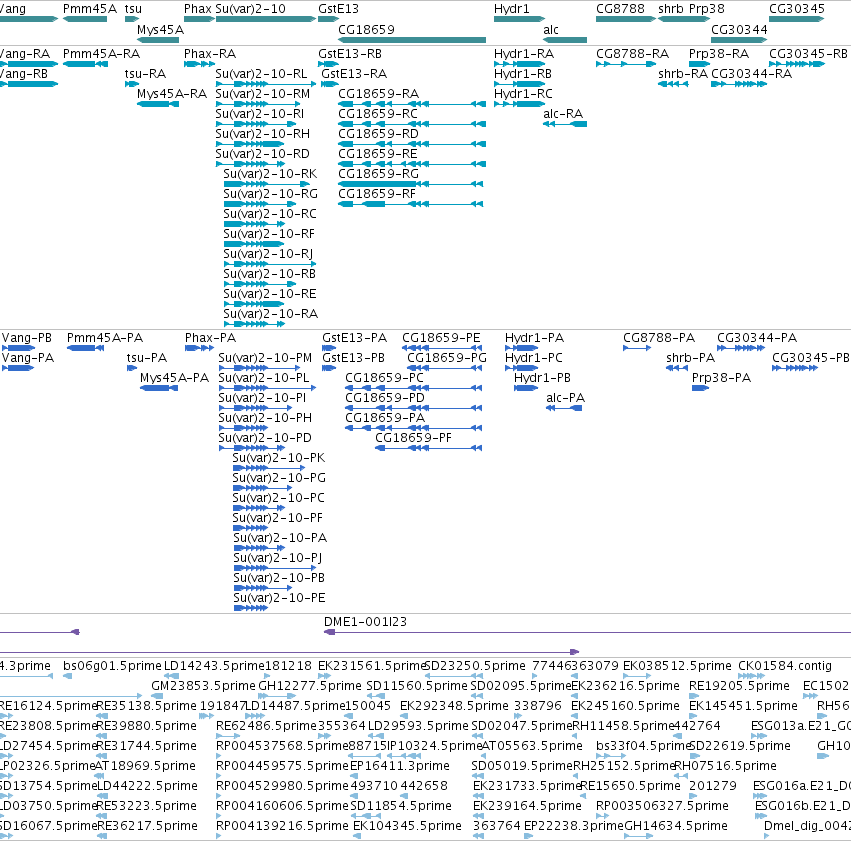Open the Mys45A-RA transcript label
Image resolution: width=851 pixels, height=841 pixels.
172,94
